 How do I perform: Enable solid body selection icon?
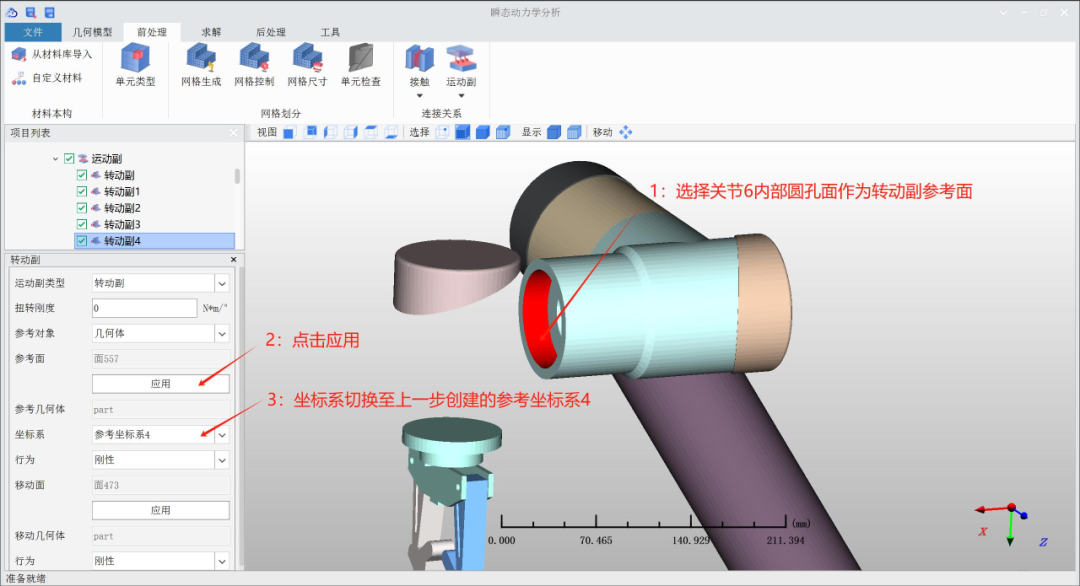(x=483, y=132)
